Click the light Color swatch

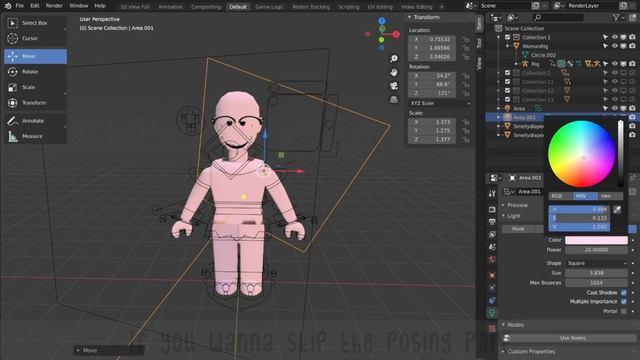pyautogui.click(x=596, y=240)
